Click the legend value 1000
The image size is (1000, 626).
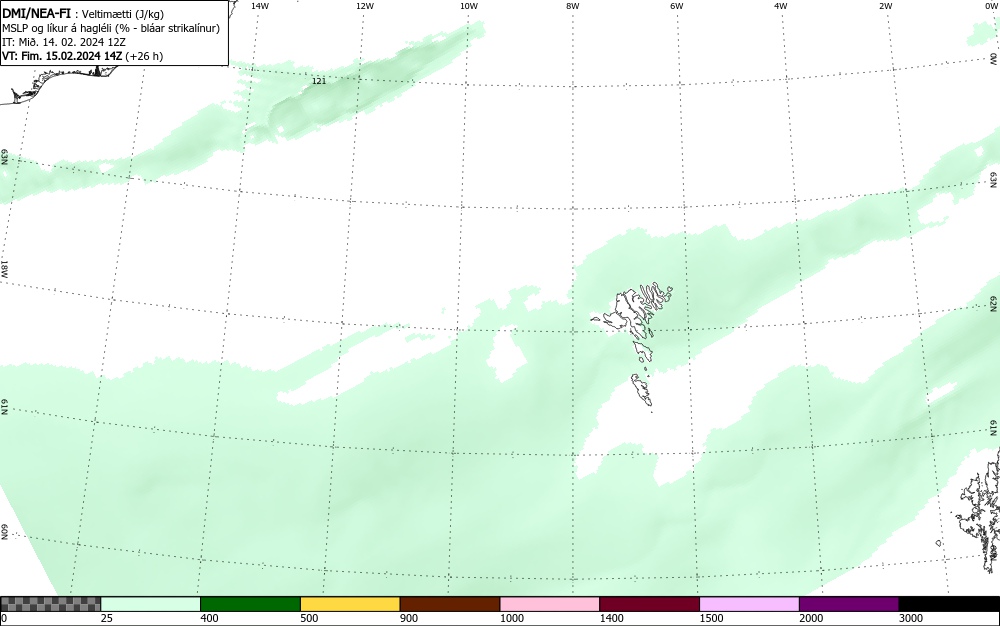pyautogui.click(x=511, y=618)
